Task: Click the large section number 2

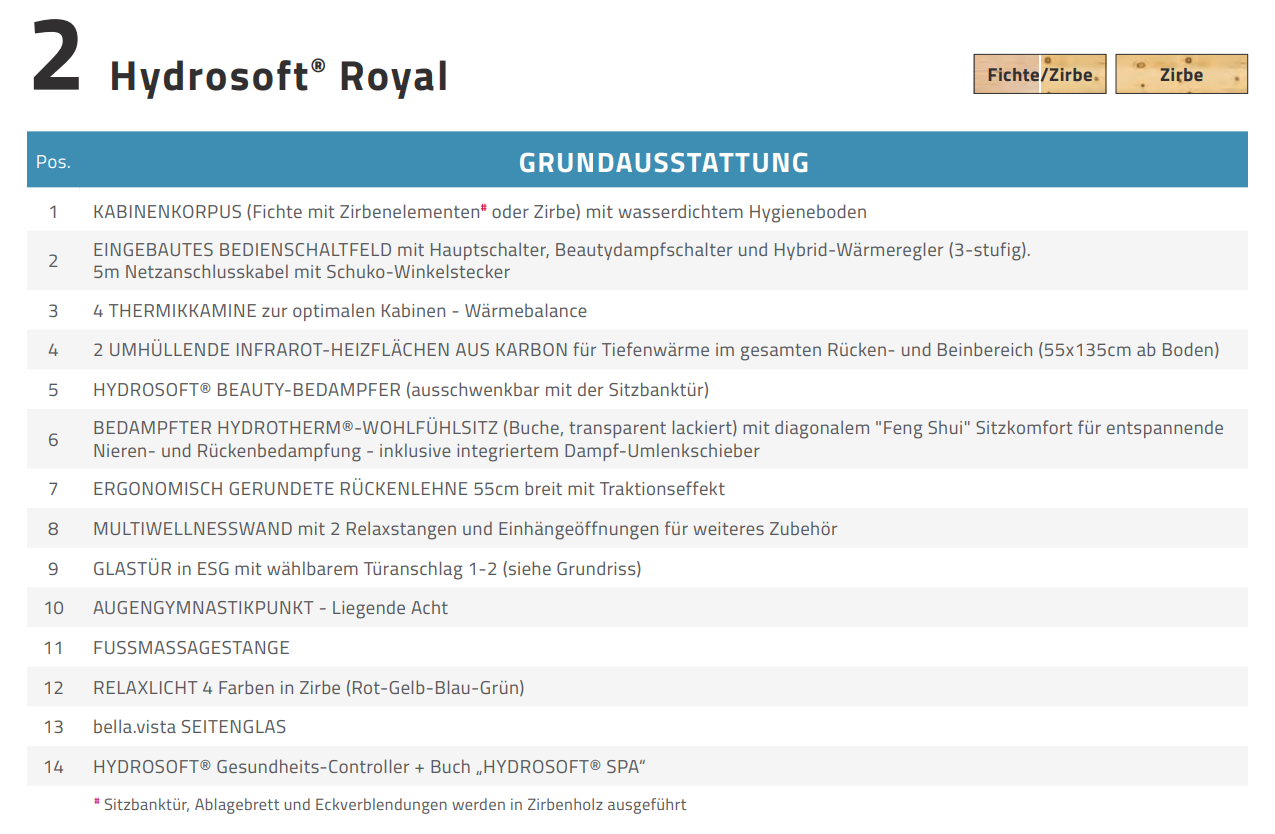Action: (56, 60)
